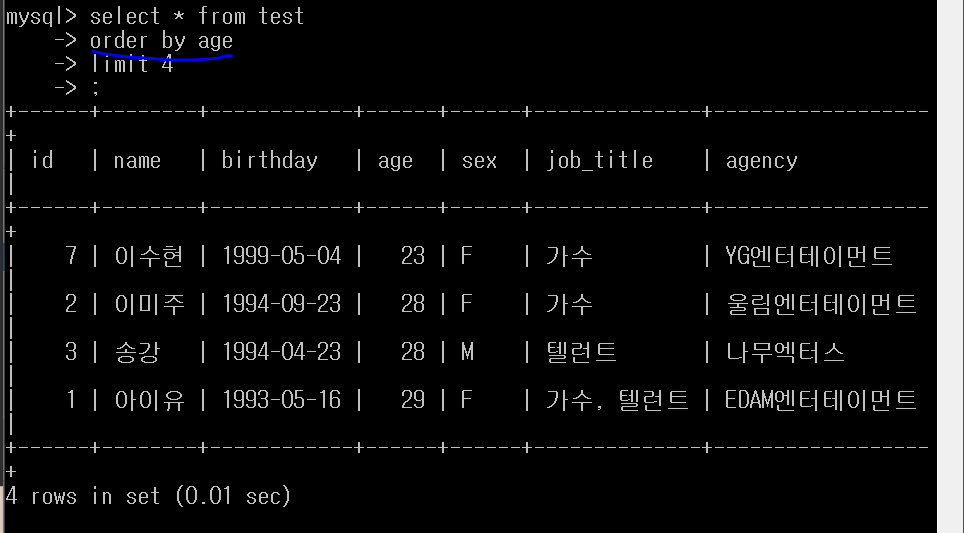Select the name cell '이수현'
The height and width of the screenshot is (533, 964).
point(149,256)
